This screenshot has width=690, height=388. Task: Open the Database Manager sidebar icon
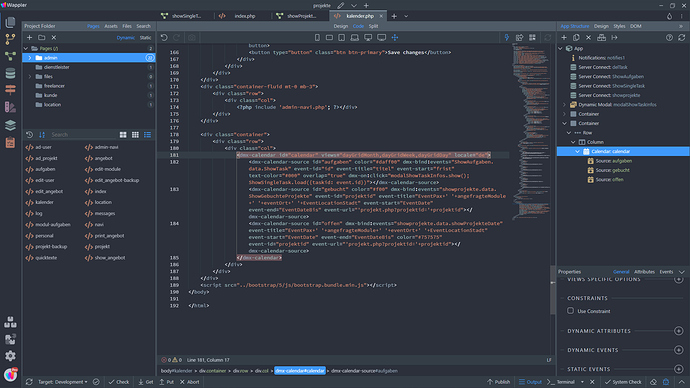[10, 73]
